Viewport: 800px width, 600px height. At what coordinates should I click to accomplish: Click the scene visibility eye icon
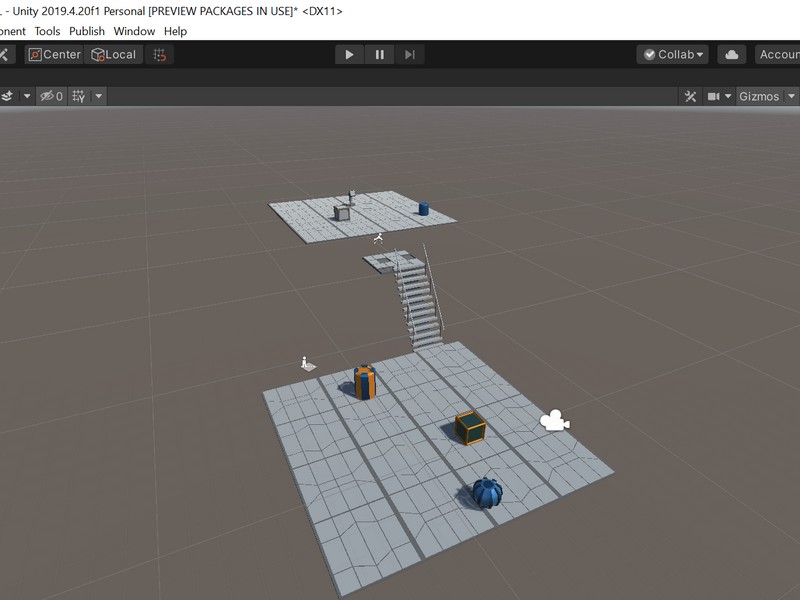[x=47, y=96]
